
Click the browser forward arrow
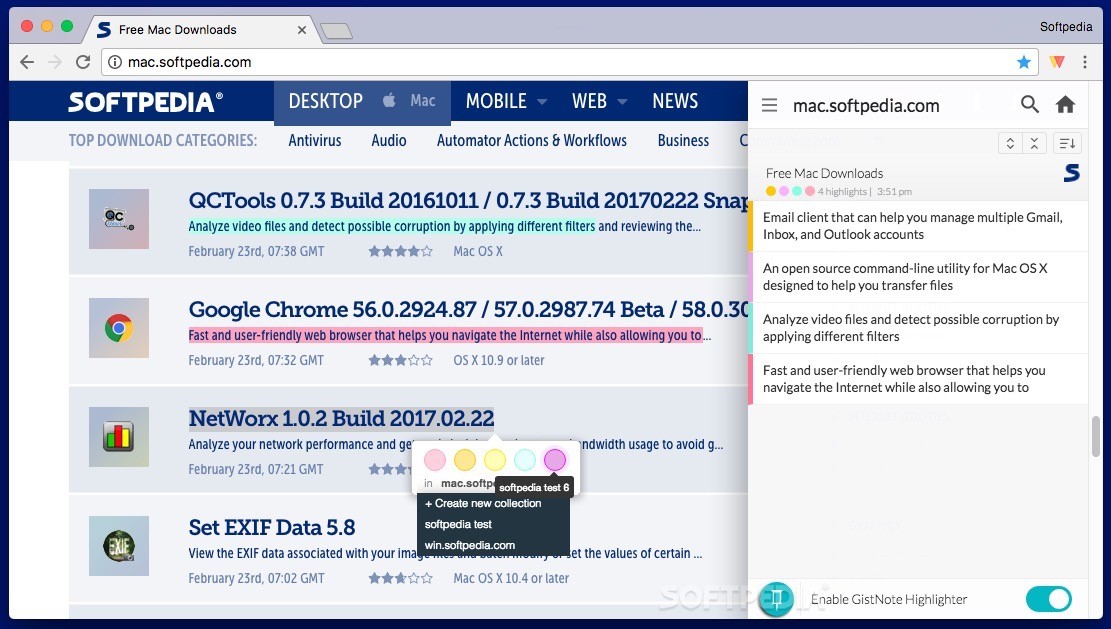coord(55,62)
